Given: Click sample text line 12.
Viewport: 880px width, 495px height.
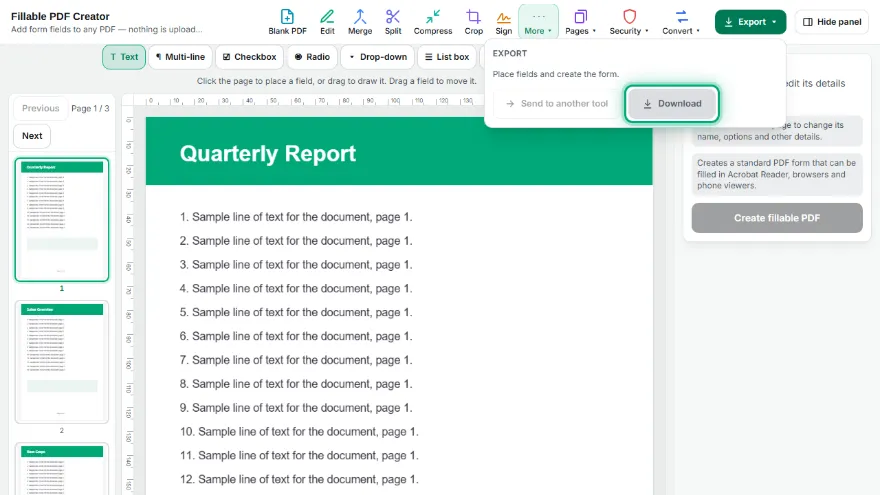Looking at the screenshot, I should [x=299, y=479].
